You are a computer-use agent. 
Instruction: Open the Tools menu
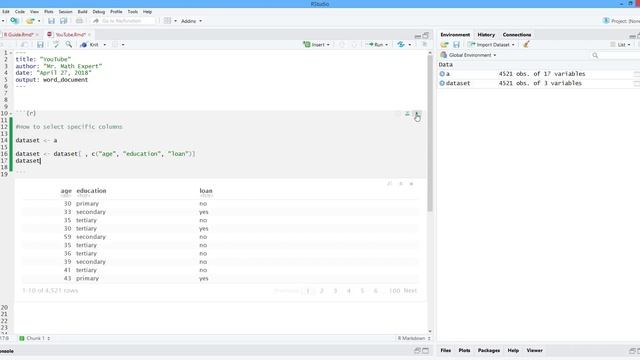pyautogui.click(x=133, y=12)
